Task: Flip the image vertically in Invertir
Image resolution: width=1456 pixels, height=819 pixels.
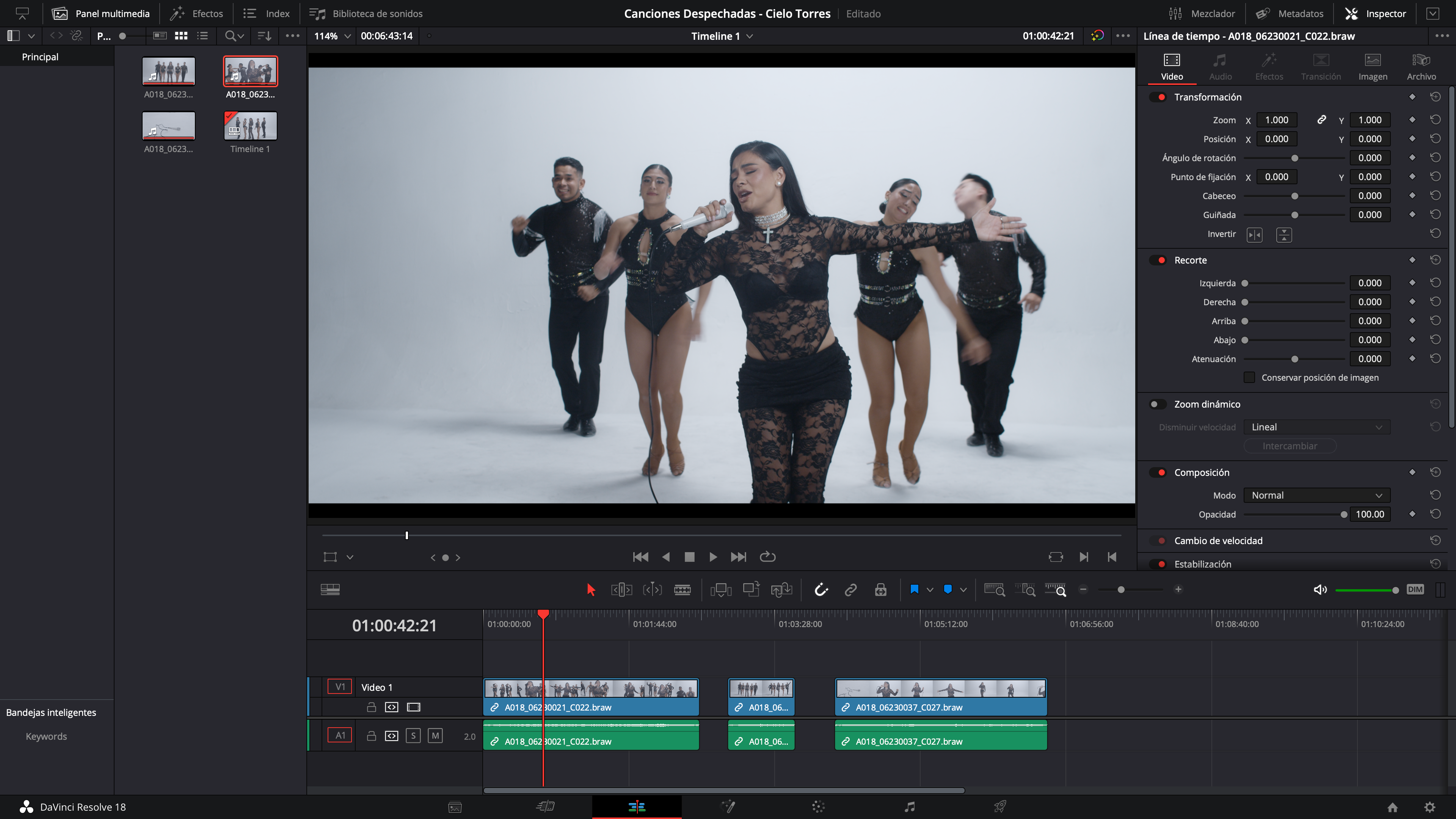Action: 1283,235
